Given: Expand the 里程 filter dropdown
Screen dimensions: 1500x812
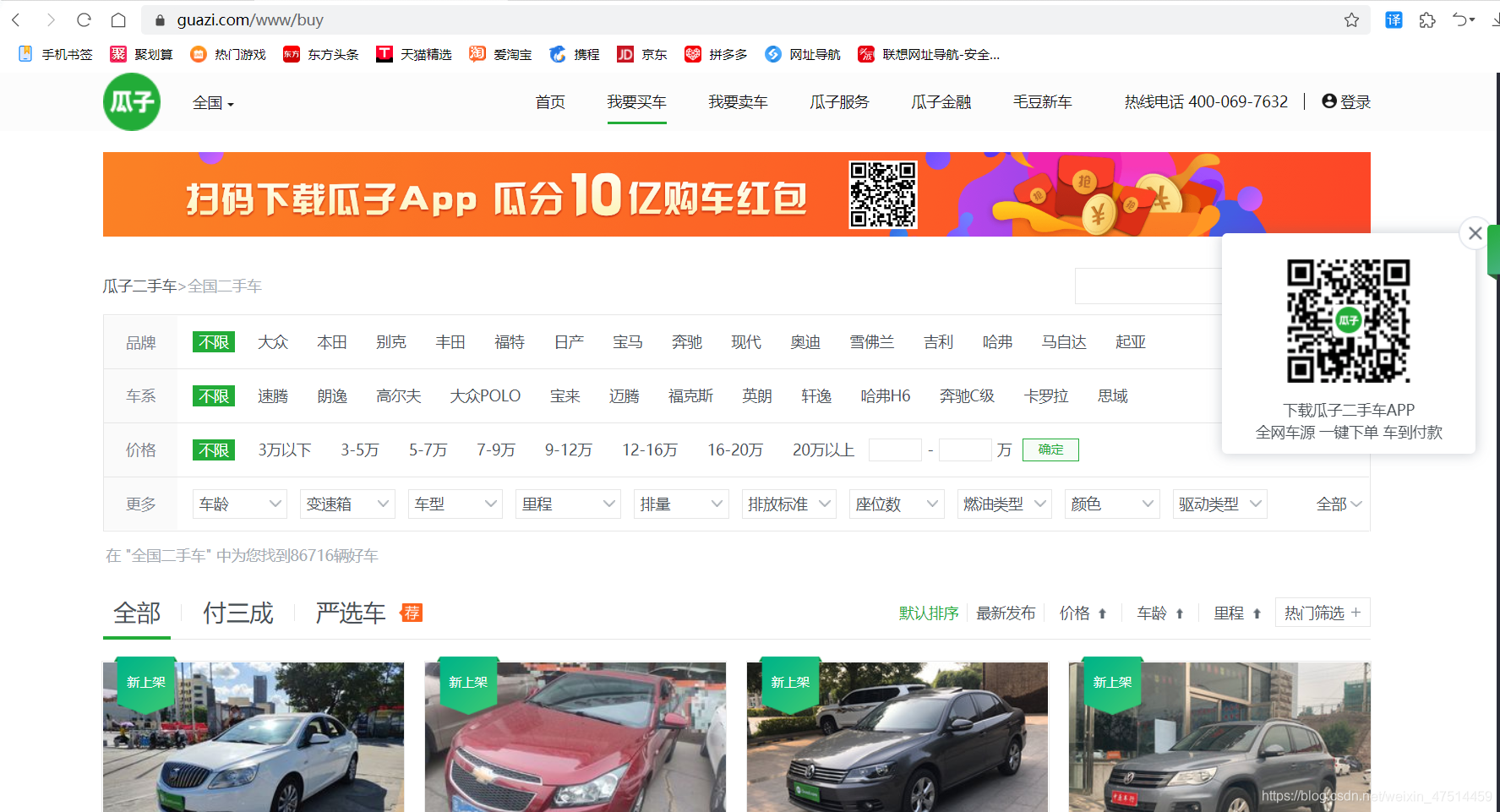Looking at the screenshot, I should tap(569, 504).
